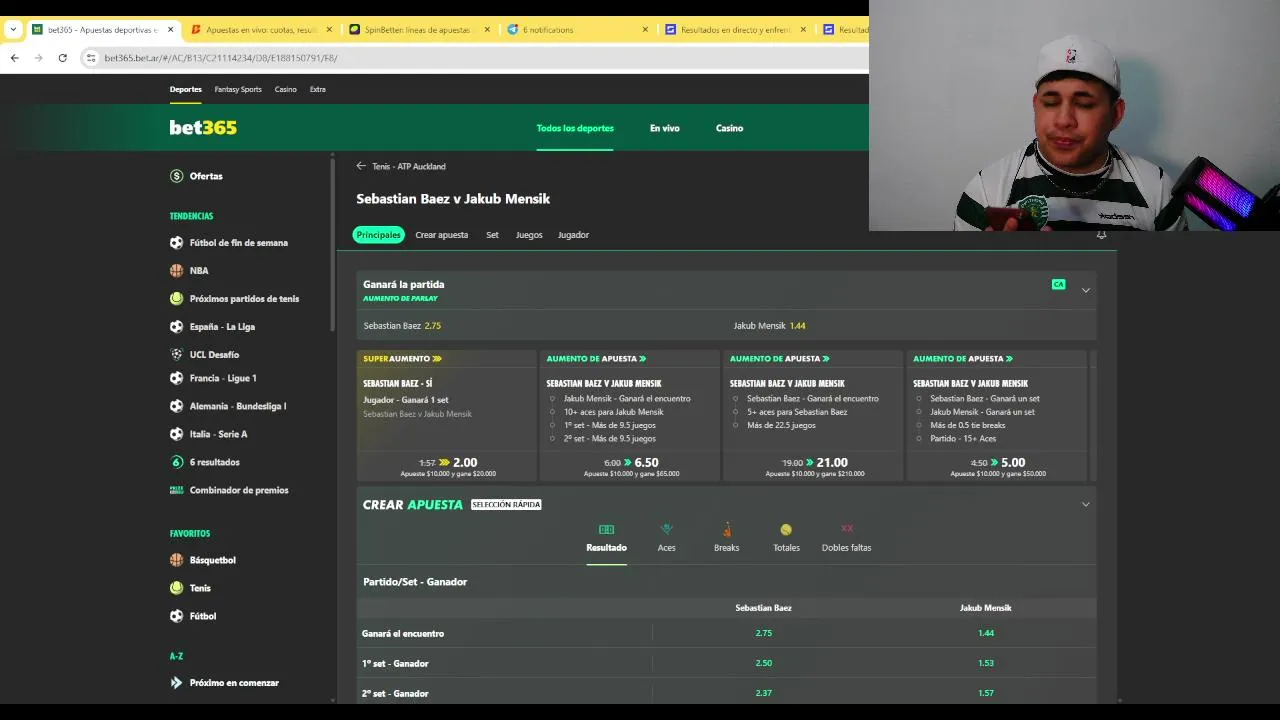Viewport: 1280px width, 720px height.
Task: Select the Breaks icon in Crear Apuesta
Action: tap(727, 530)
